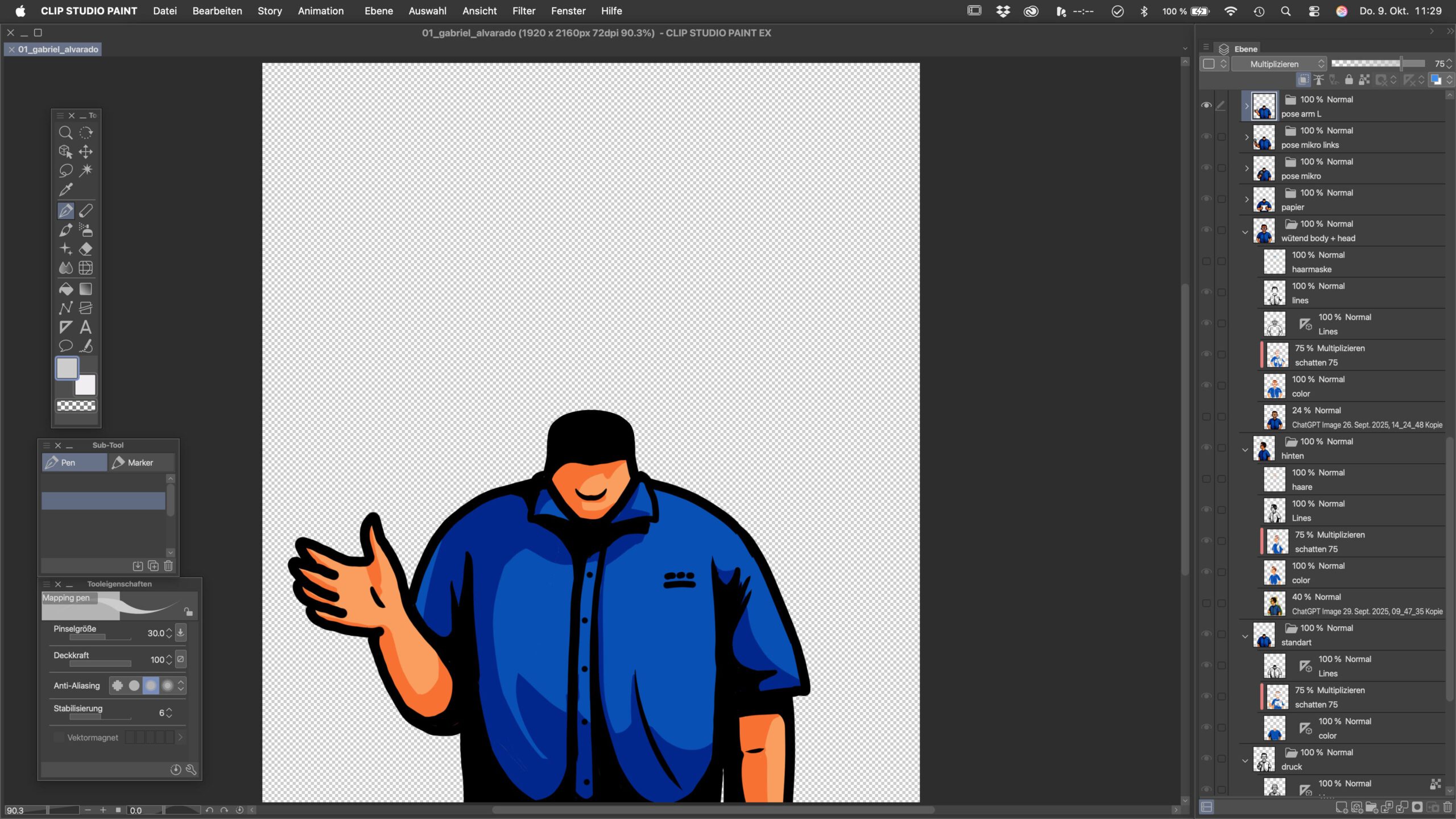1456x819 pixels.
Task: Enable the Vektormagnet checkbox
Action: [59, 738]
